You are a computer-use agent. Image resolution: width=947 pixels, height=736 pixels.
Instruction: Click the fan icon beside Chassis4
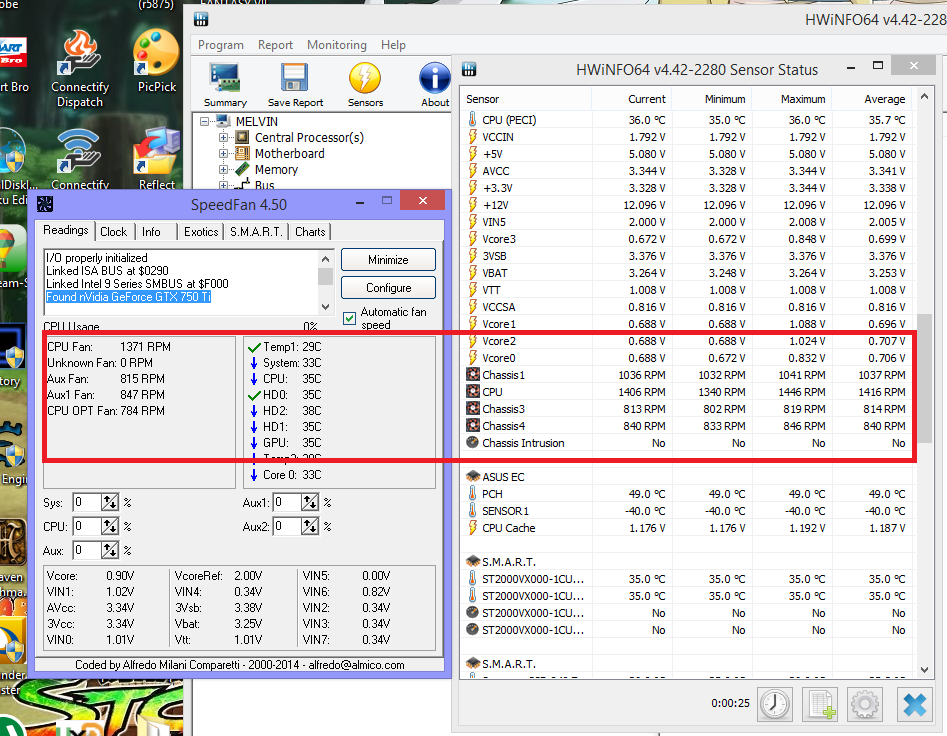pyautogui.click(x=473, y=426)
